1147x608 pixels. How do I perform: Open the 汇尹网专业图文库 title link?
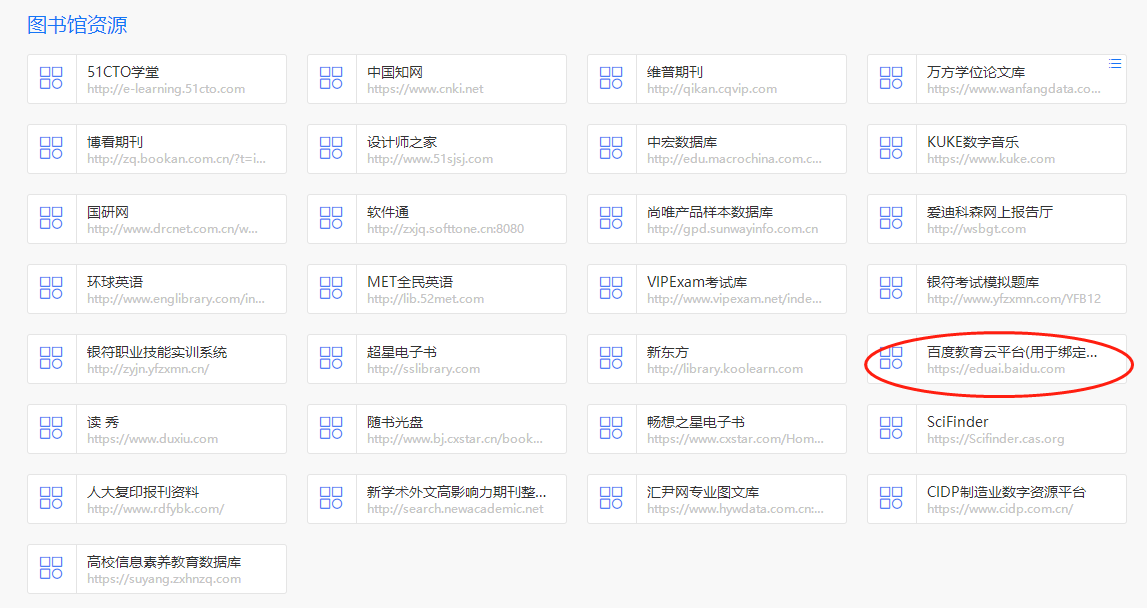tap(703, 492)
